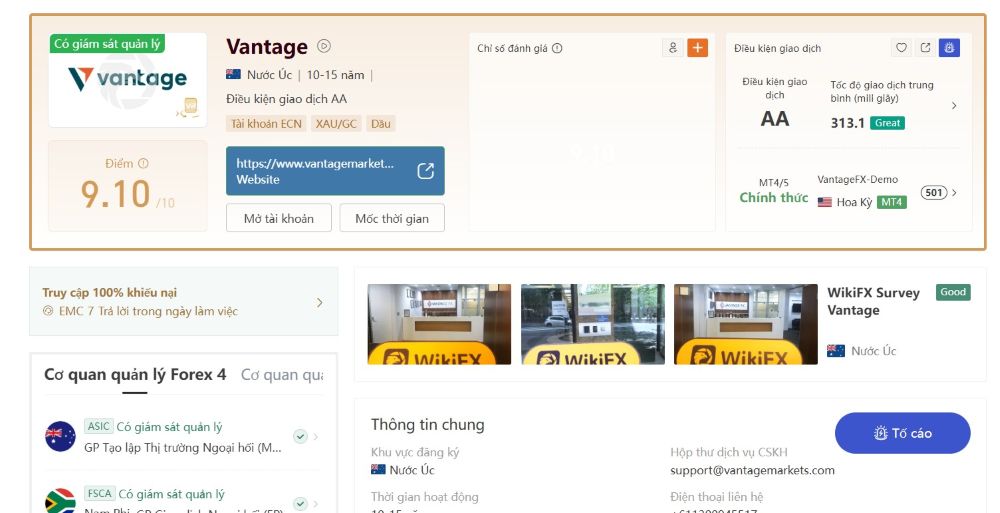Click the external link icon on the website button

point(425,171)
